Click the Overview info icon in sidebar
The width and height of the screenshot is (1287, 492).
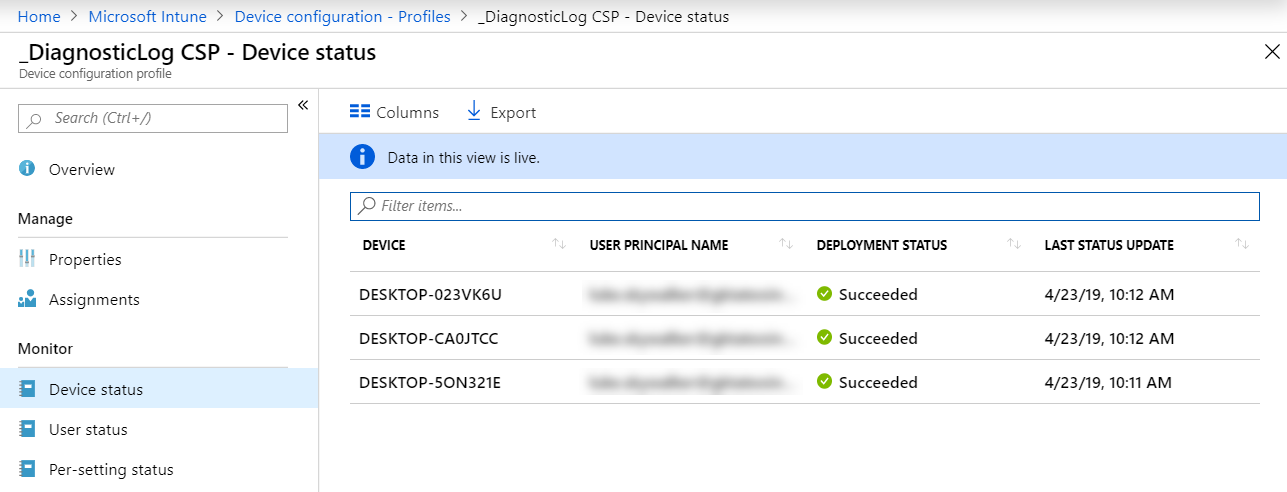pyautogui.click(x=27, y=169)
